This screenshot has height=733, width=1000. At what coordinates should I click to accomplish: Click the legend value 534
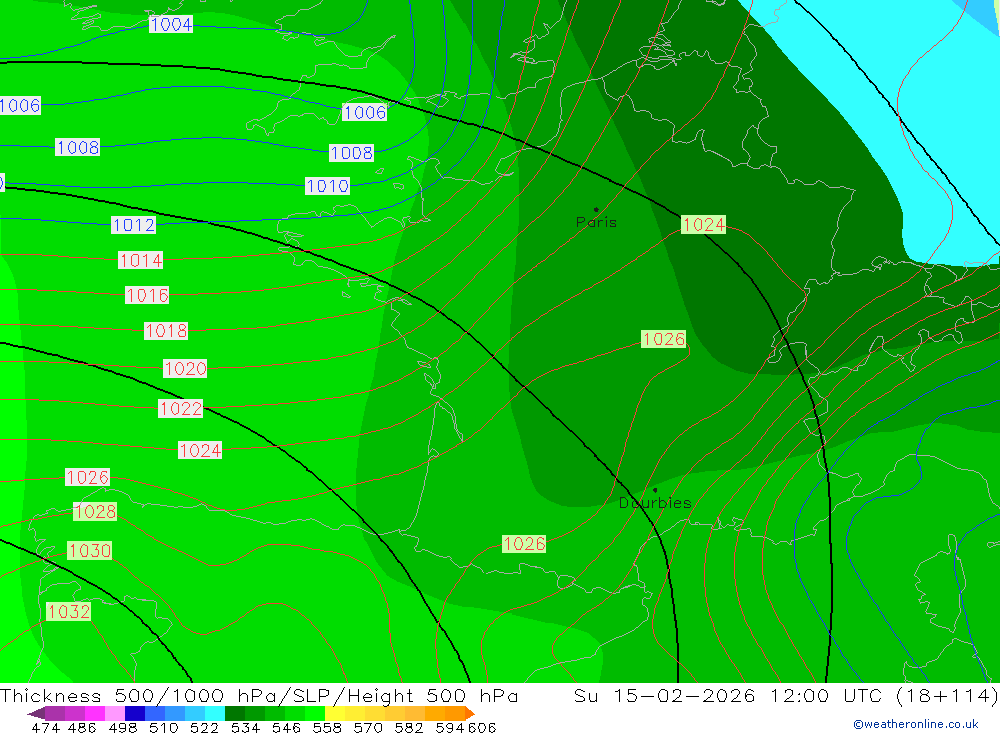[x=245, y=727]
